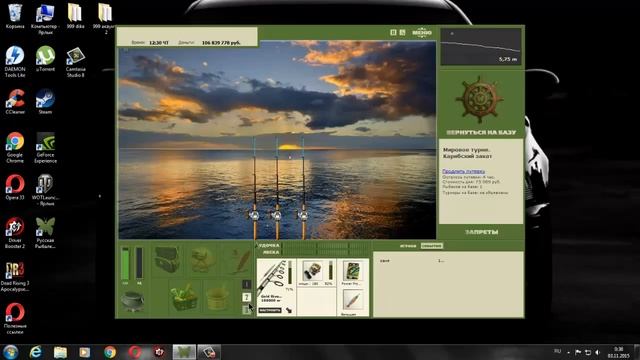This screenshot has height=360, width=640.
Task: Click the middle fishing rod in the water
Action: click(x=277, y=188)
